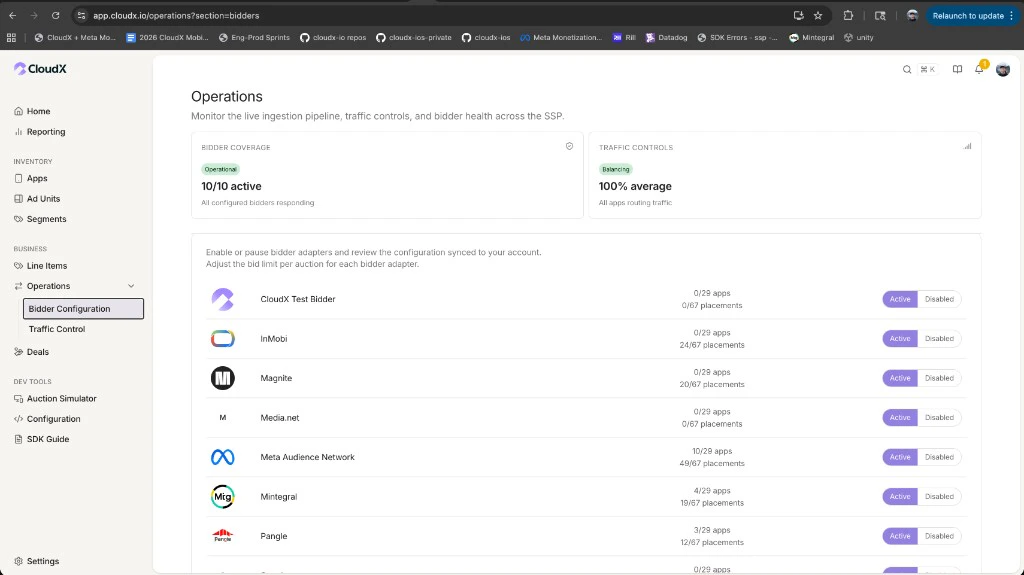
Task: Set Magnite to Active
Action: (900, 378)
